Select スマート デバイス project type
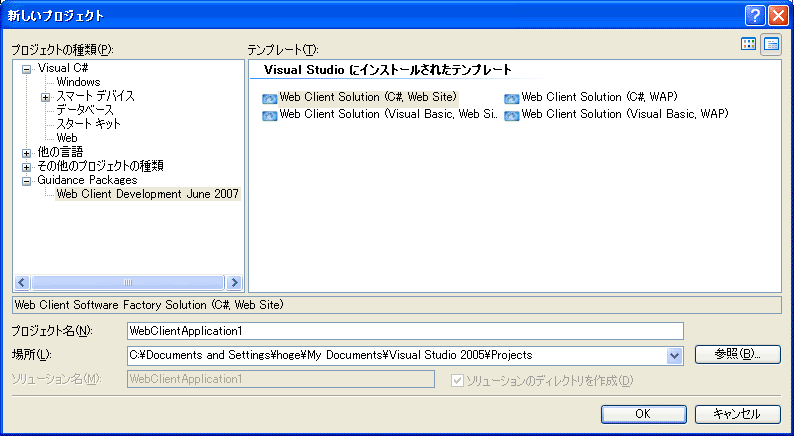794x436 pixels. point(95,96)
